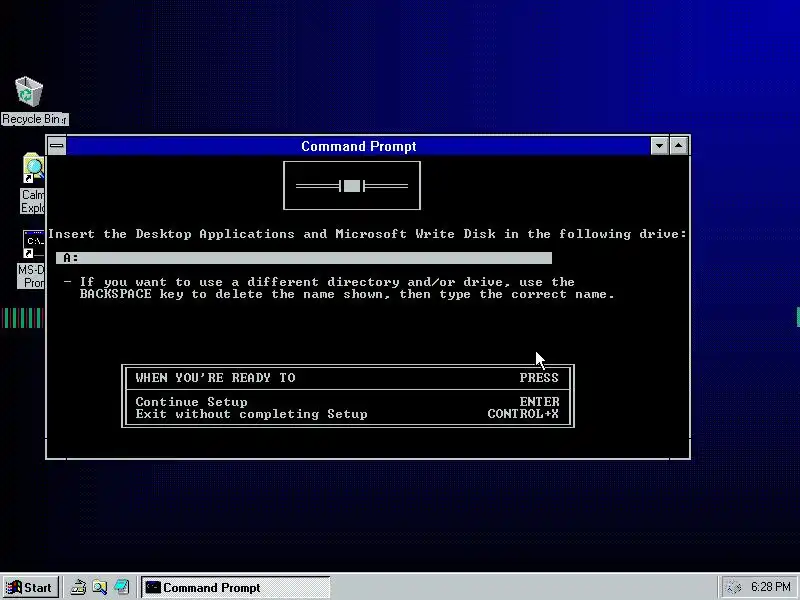Image resolution: width=800 pixels, height=600 pixels.
Task: Click the PRESS column header
Action: [x=539, y=378]
